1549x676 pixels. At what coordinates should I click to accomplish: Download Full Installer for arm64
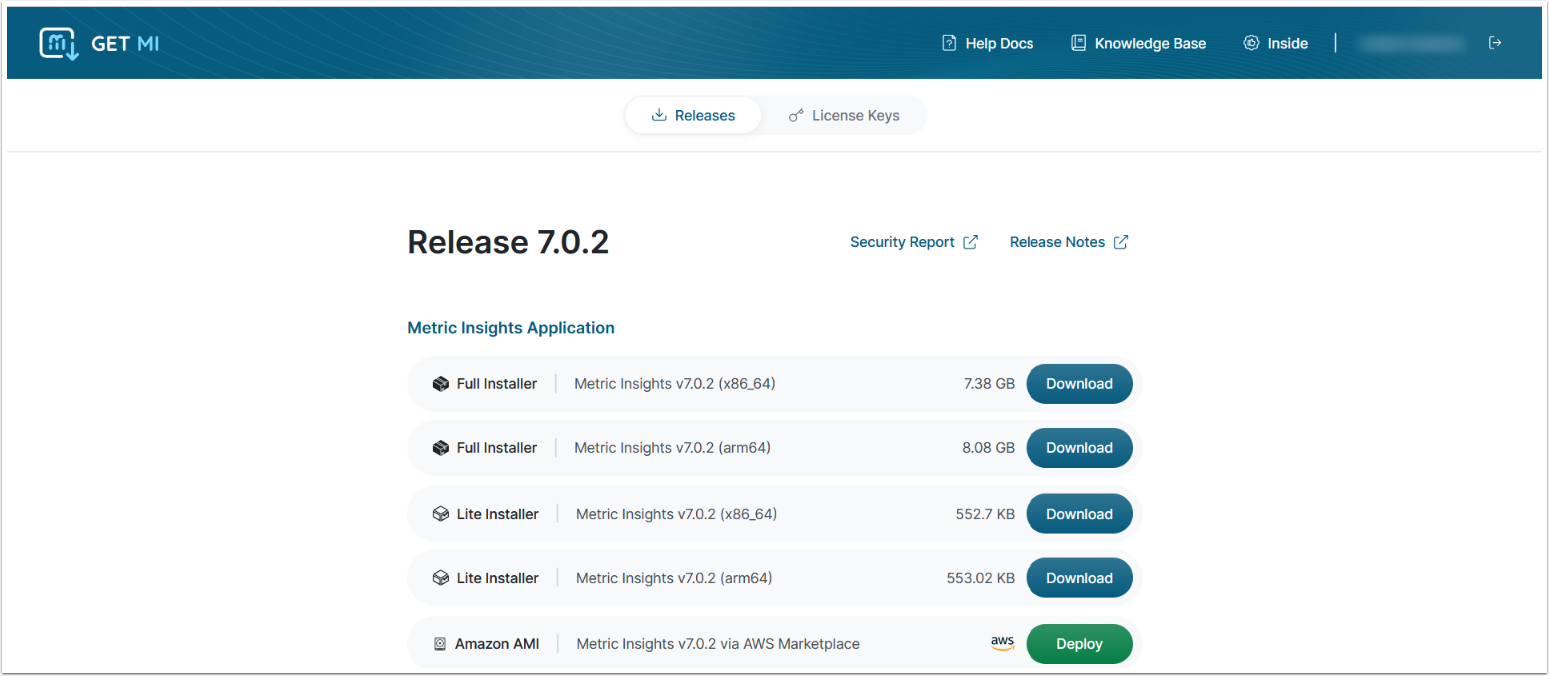click(x=1079, y=448)
